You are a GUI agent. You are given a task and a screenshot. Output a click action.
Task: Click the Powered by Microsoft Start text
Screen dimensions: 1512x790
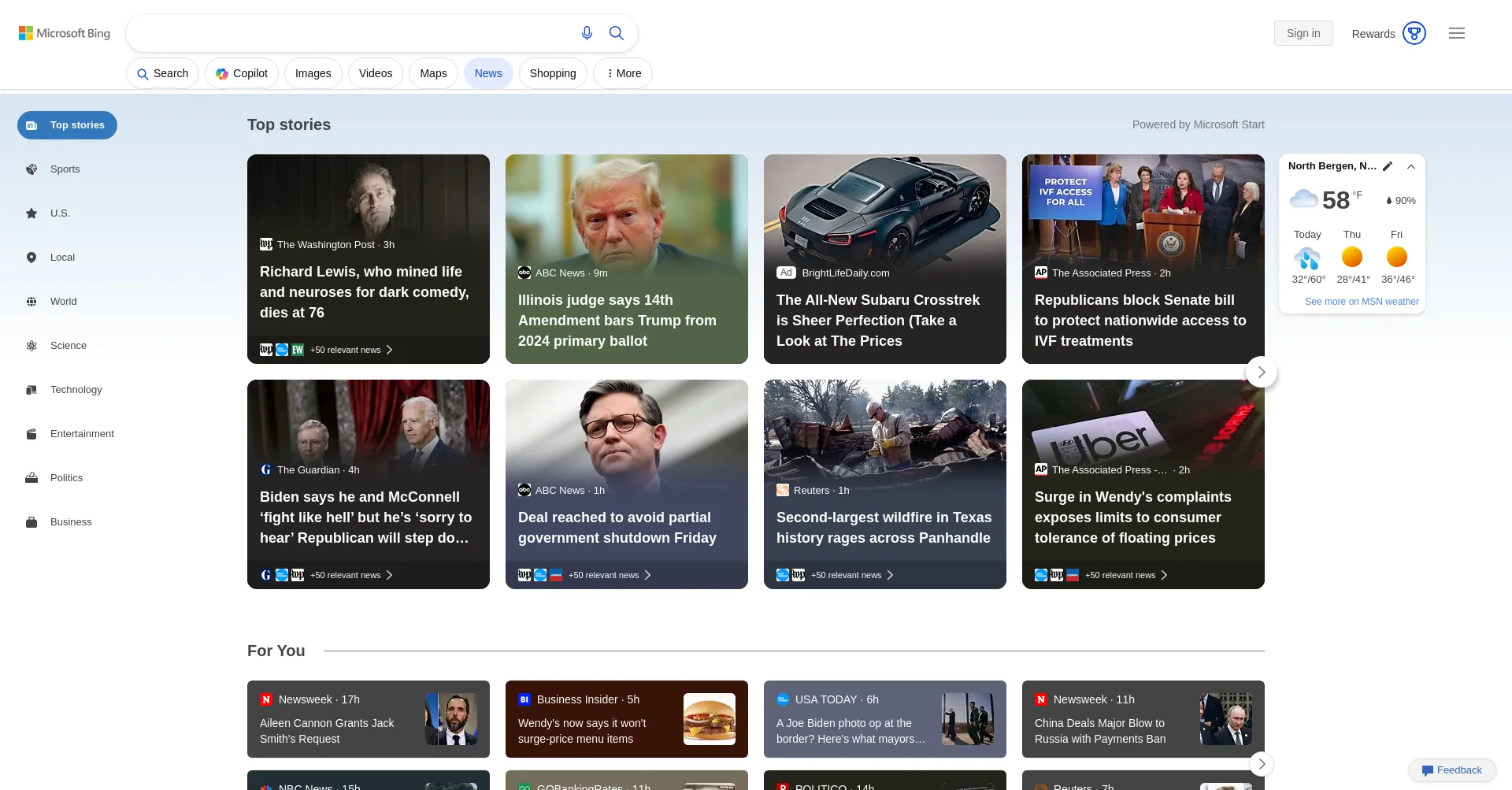coord(1199,124)
